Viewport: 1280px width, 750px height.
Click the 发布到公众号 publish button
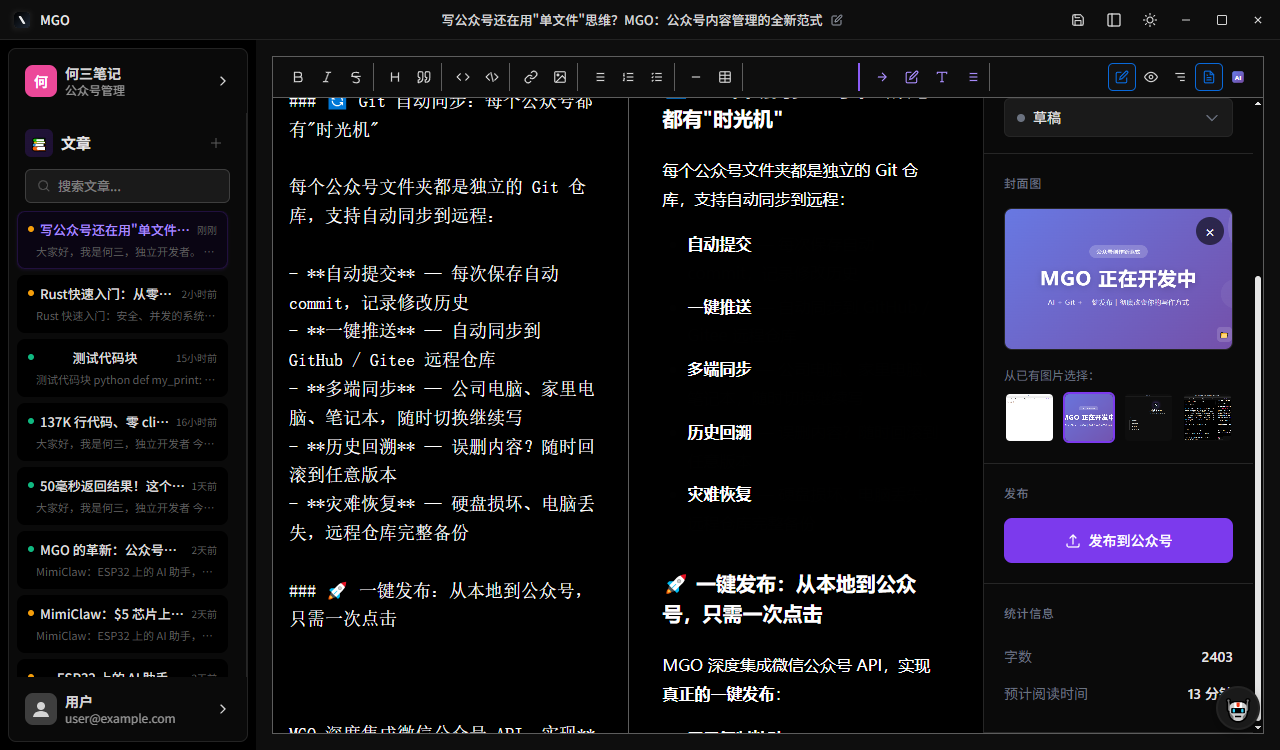[1118, 540]
